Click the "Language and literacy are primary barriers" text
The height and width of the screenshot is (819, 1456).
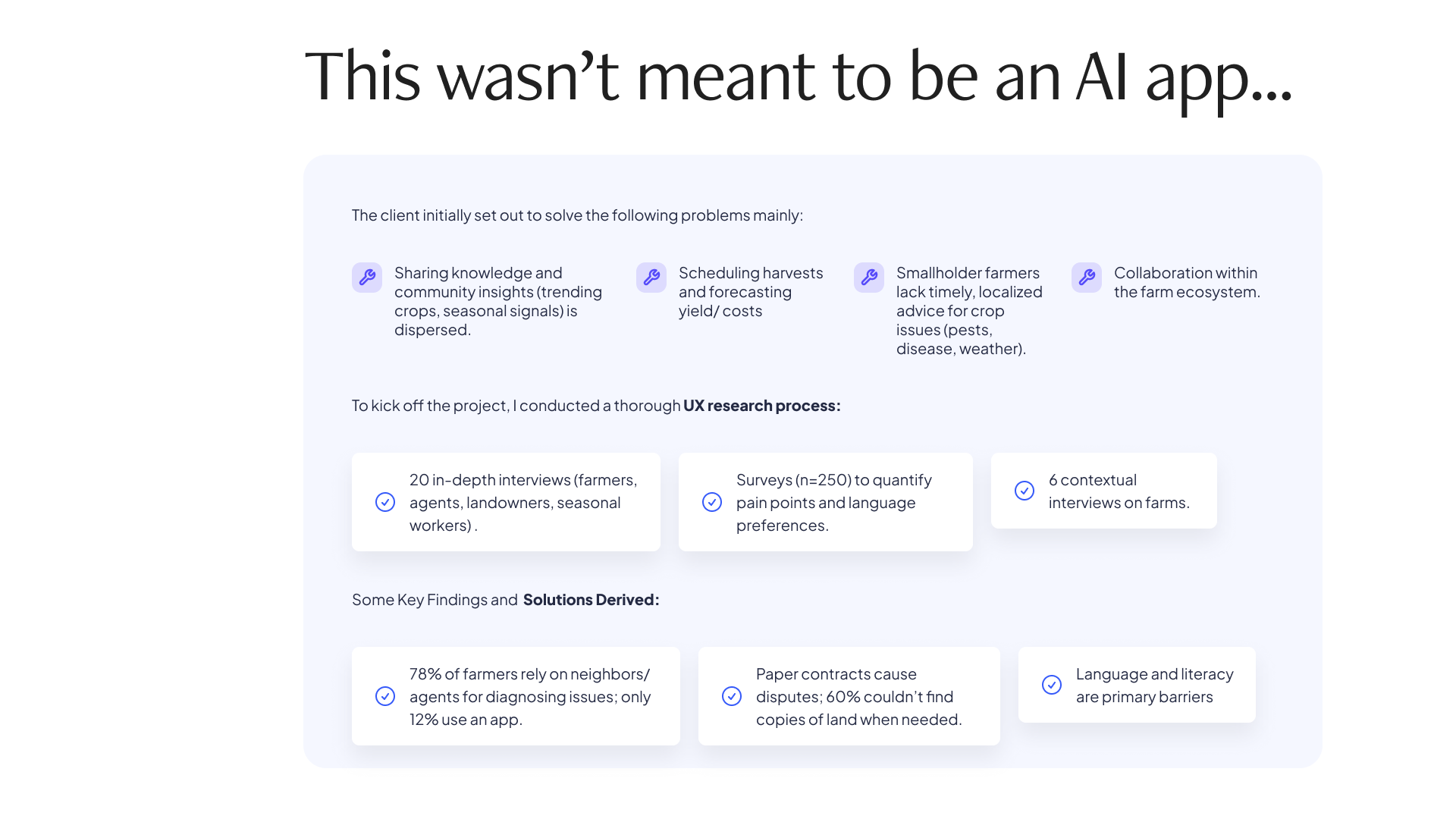pyautogui.click(x=1154, y=685)
